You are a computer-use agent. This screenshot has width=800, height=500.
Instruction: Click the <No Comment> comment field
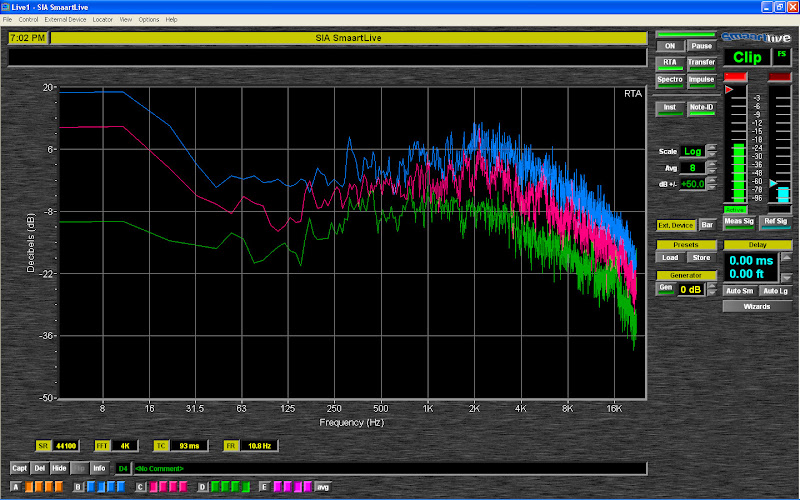pos(390,468)
